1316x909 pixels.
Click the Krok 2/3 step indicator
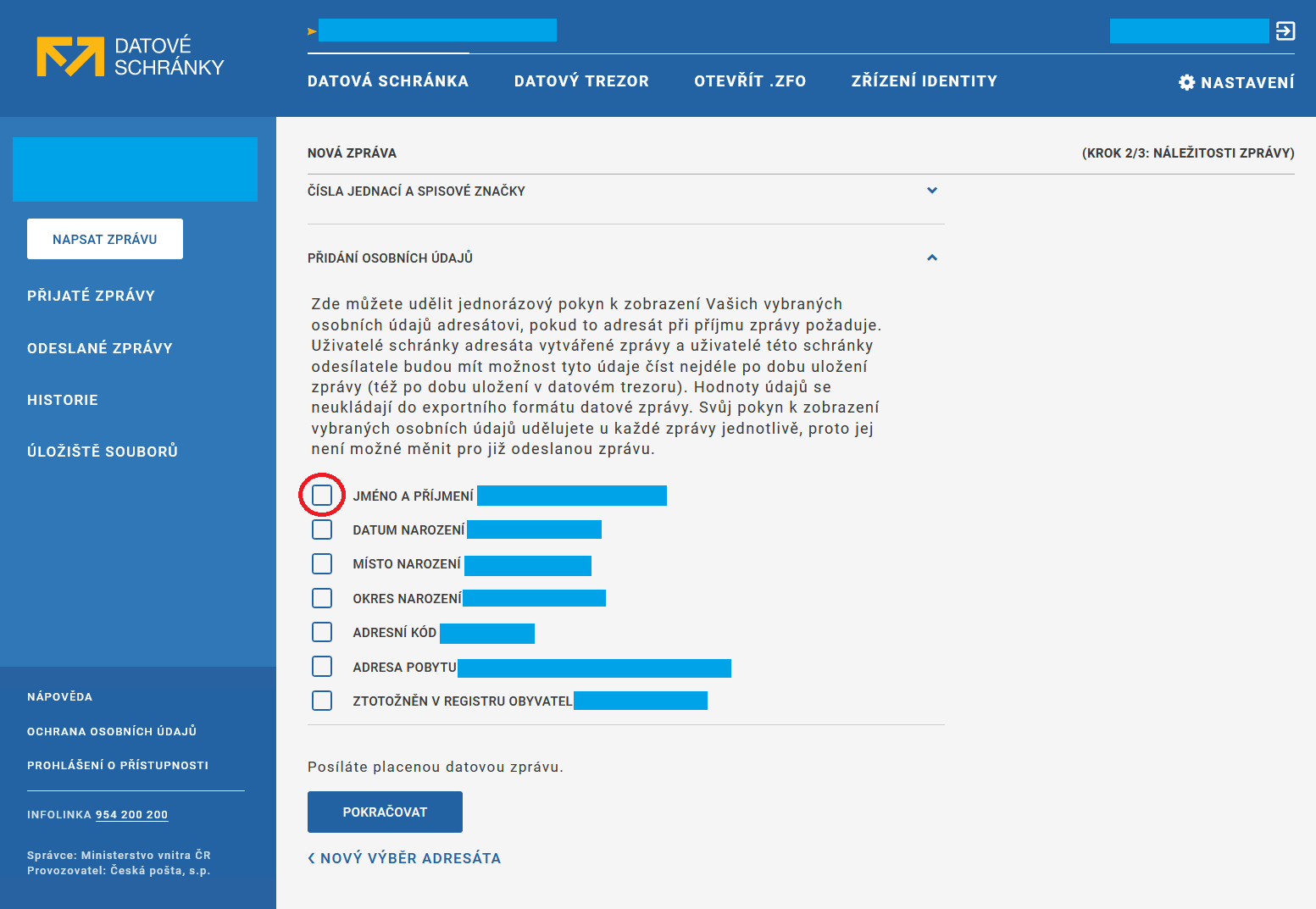pyautogui.click(x=1188, y=153)
